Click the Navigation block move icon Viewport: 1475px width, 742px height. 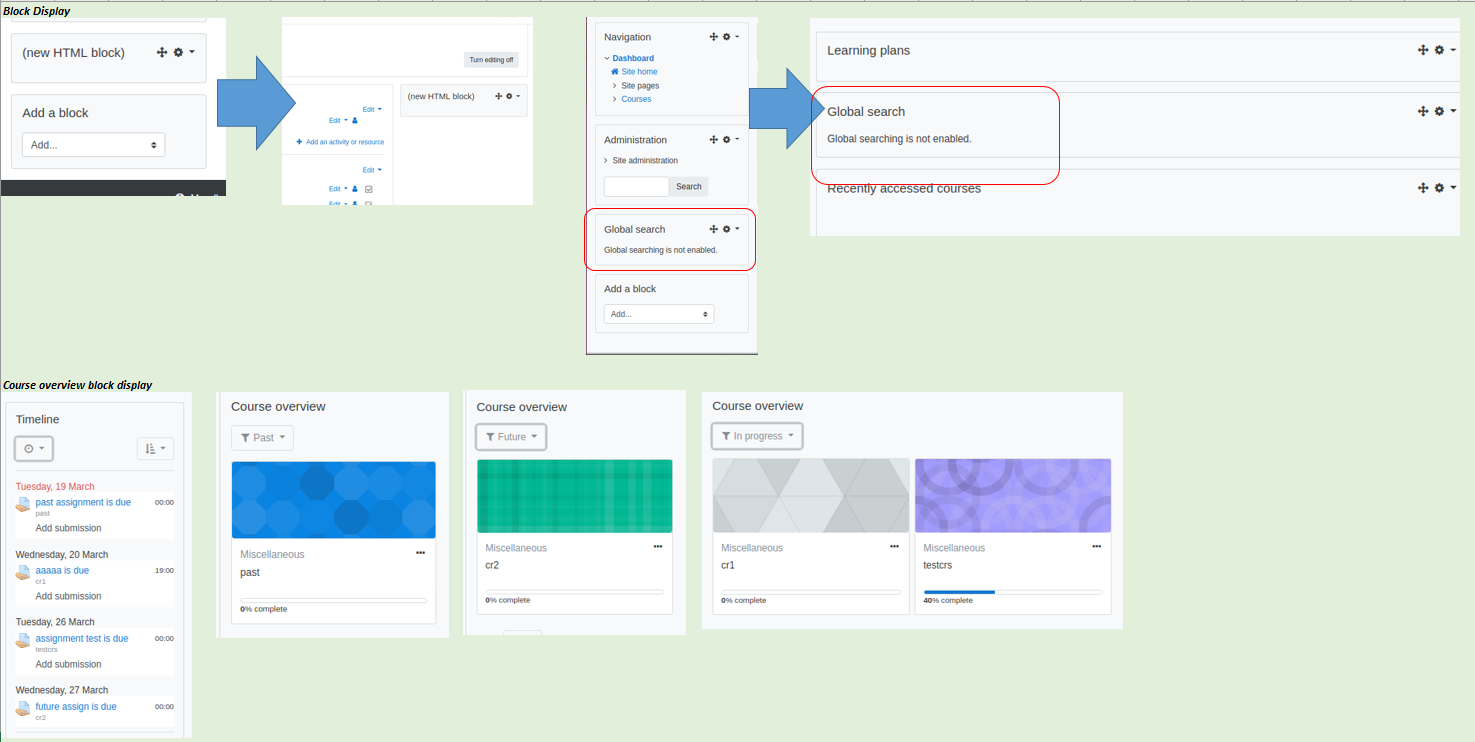tap(714, 36)
